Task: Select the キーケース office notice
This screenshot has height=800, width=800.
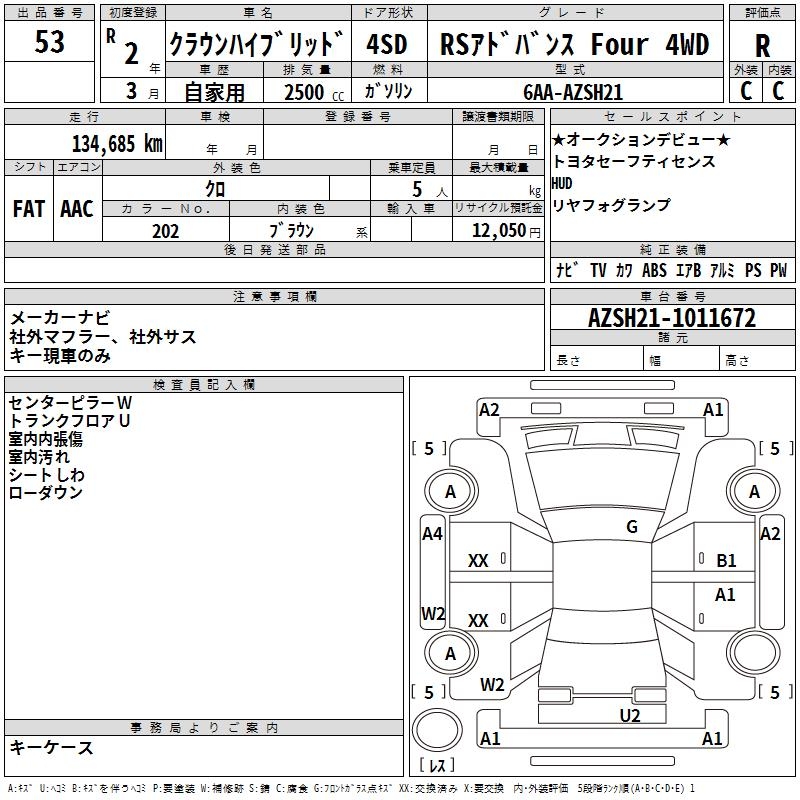Action: coord(52,747)
